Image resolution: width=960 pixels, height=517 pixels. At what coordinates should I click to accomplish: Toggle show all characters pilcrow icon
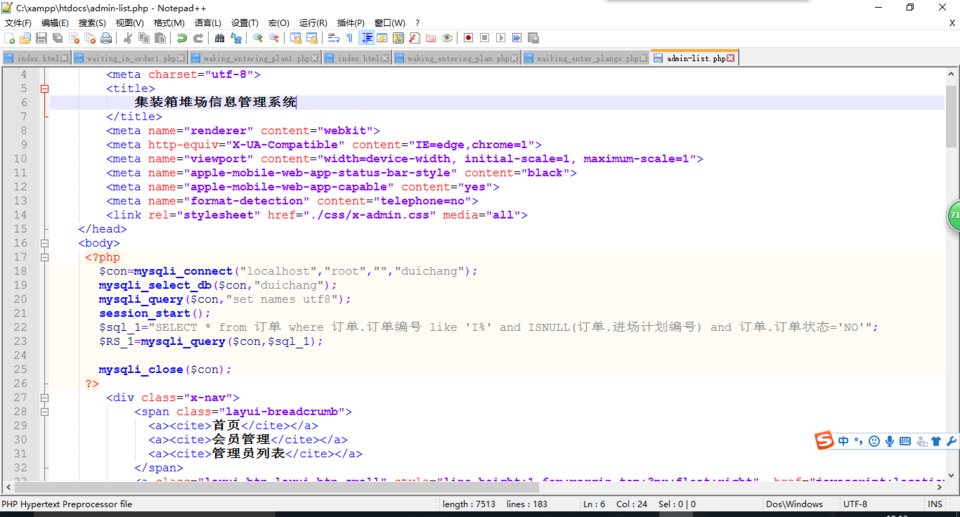[x=350, y=38]
